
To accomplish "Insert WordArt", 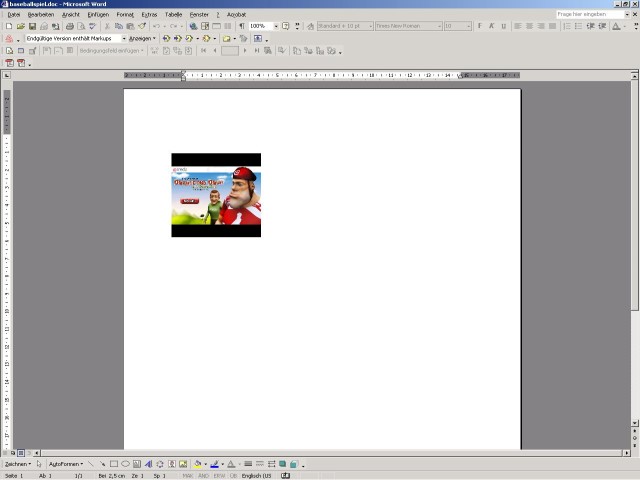I will pos(149,464).
